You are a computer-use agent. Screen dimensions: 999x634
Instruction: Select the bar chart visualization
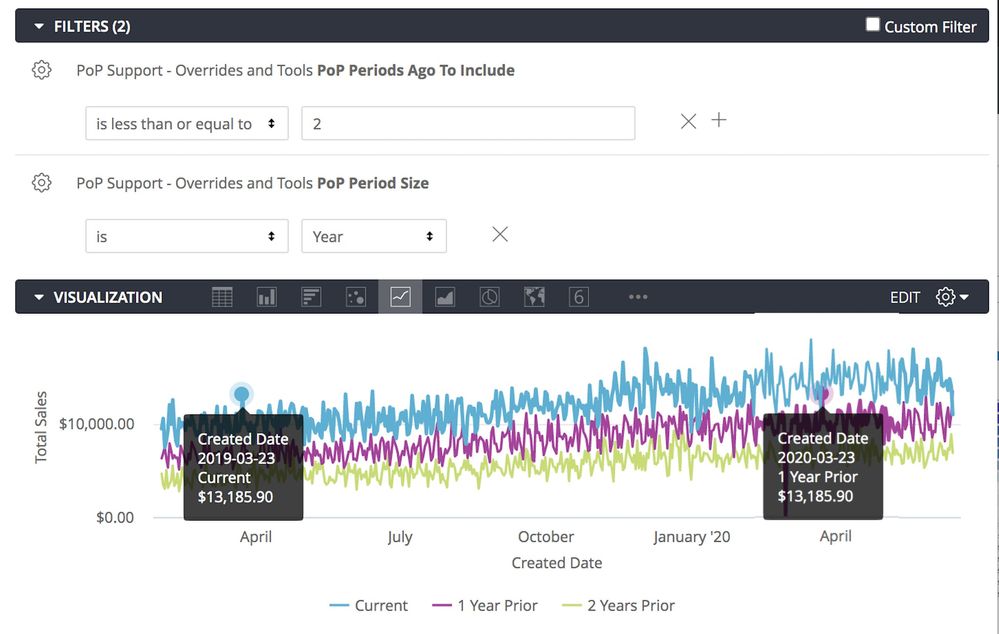[x=311, y=297]
